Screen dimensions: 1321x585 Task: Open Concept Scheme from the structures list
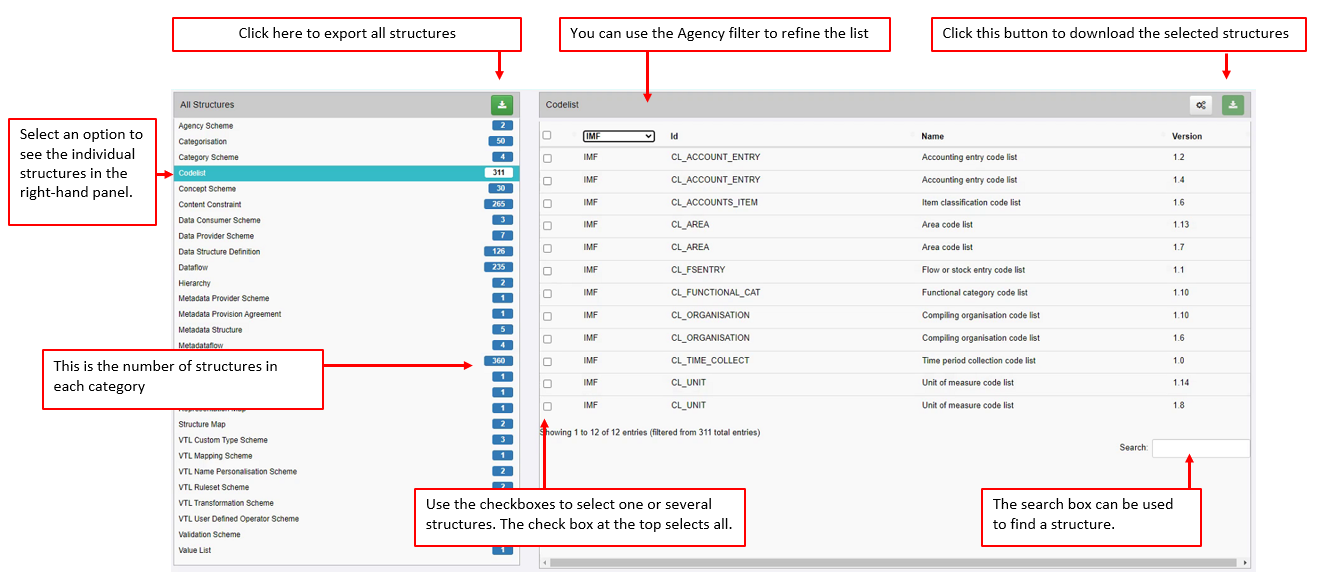click(x=207, y=189)
